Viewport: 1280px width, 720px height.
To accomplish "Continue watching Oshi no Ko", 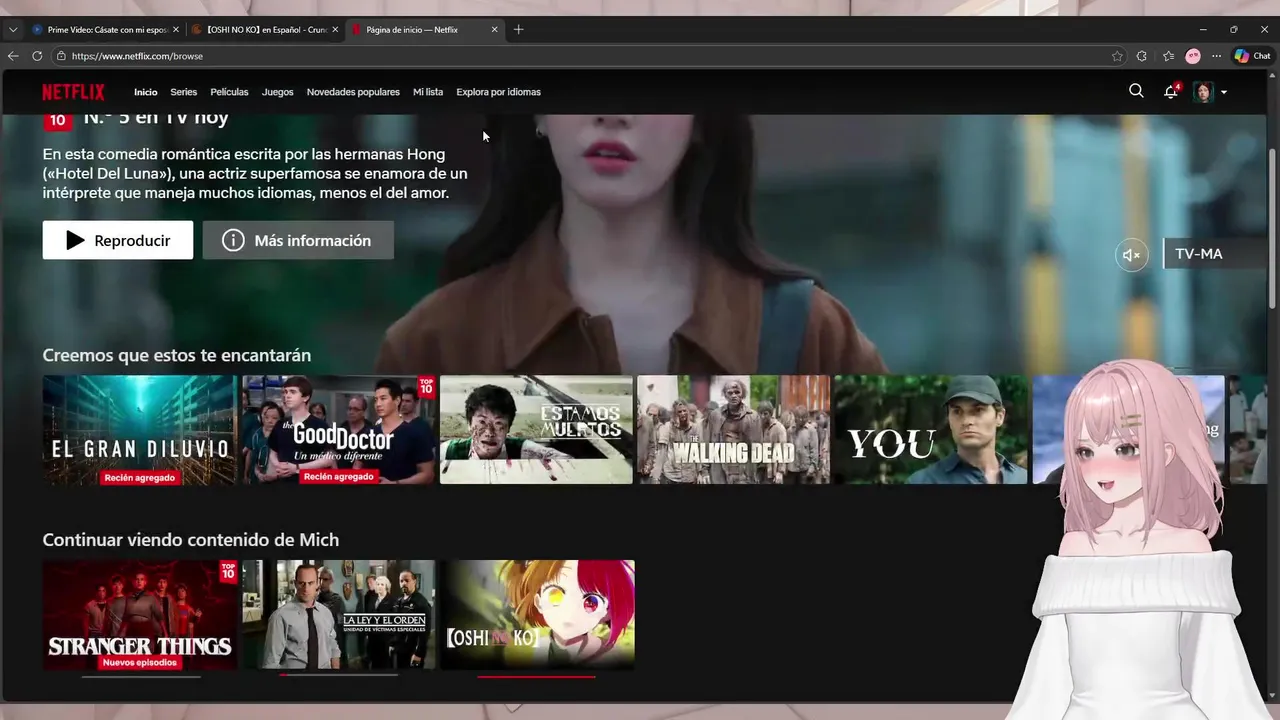I will click(x=537, y=615).
